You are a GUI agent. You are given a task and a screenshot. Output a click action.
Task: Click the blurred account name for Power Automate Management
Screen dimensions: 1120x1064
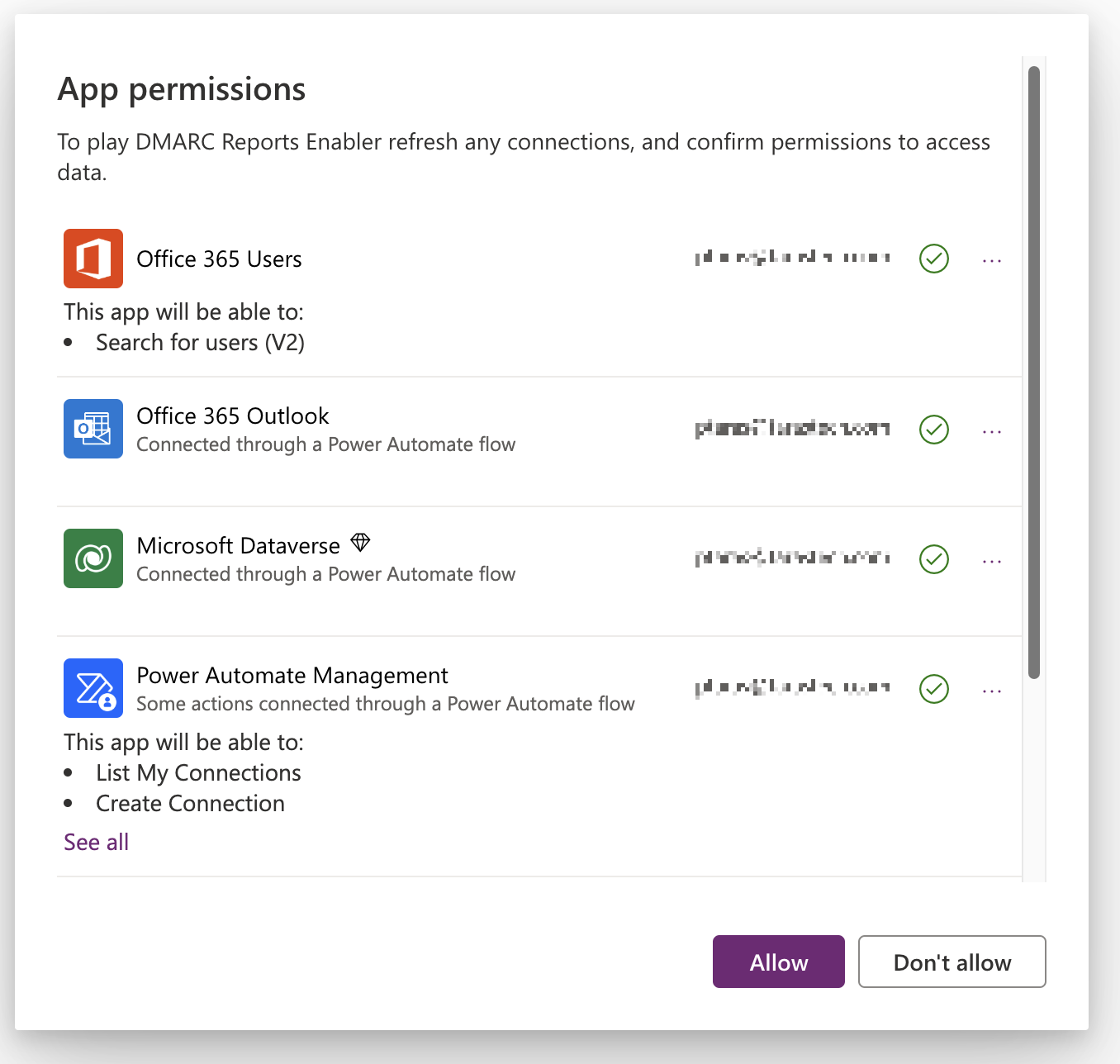tap(793, 687)
